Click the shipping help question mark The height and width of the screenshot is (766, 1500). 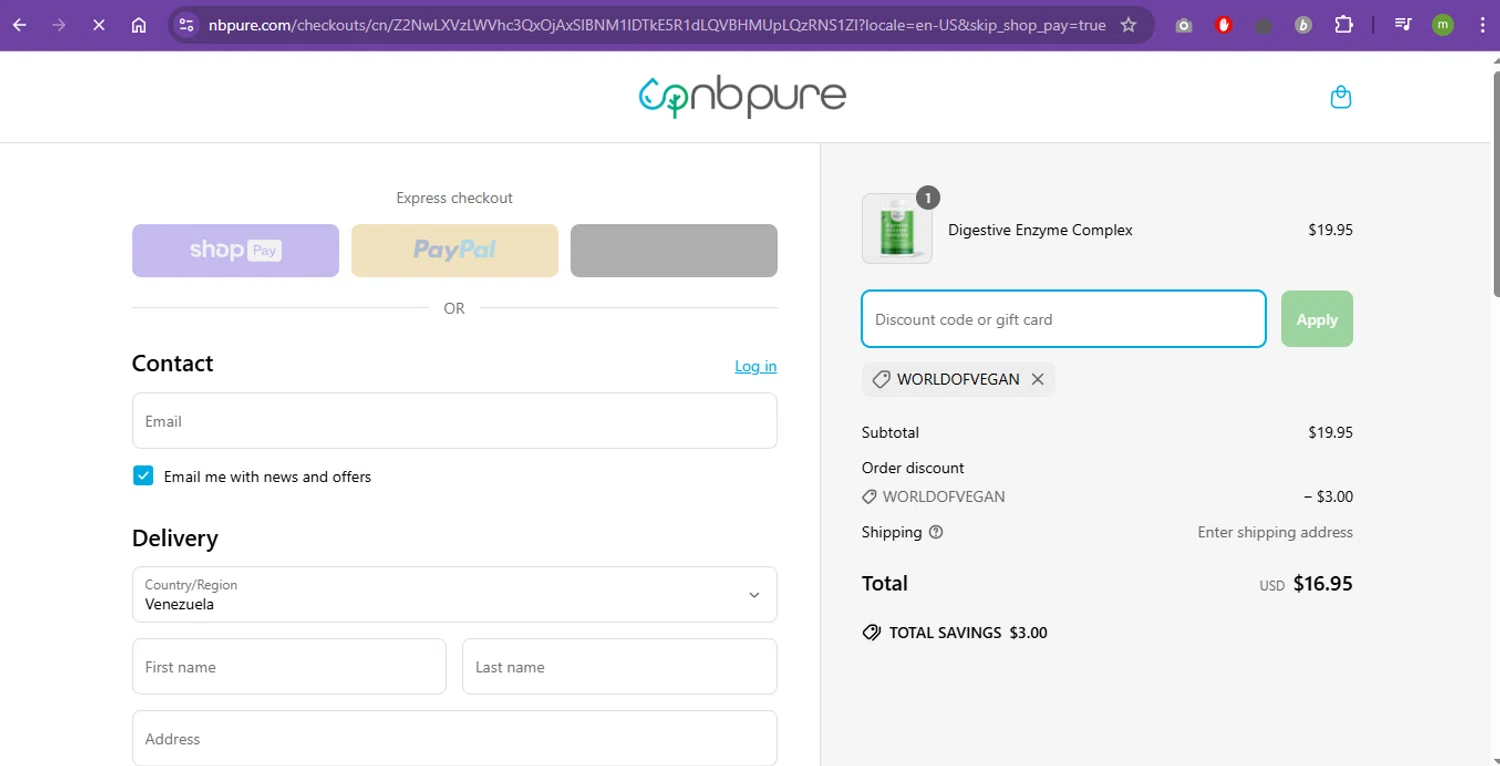(936, 532)
